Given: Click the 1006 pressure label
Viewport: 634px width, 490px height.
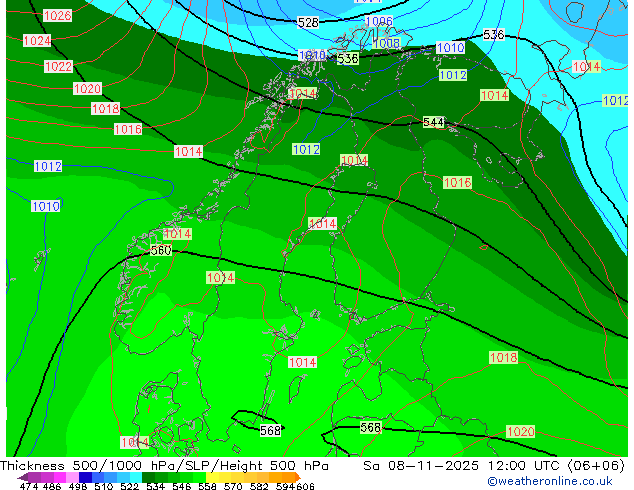Looking at the screenshot, I should [x=379, y=21].
